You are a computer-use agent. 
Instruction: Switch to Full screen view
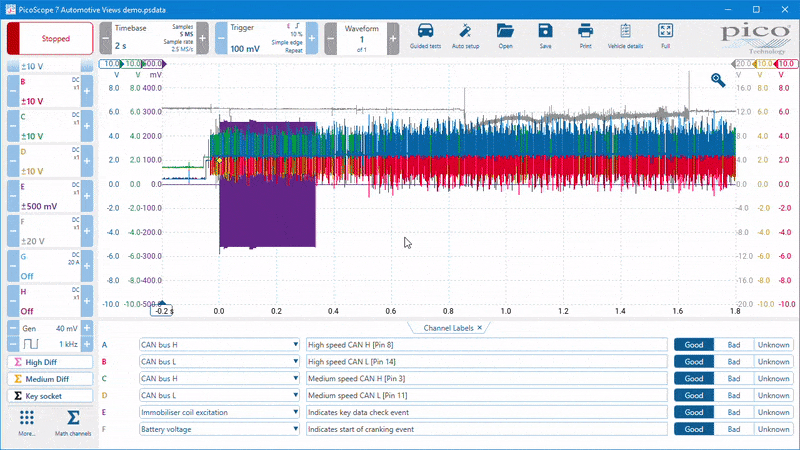[x=665, y=37]
